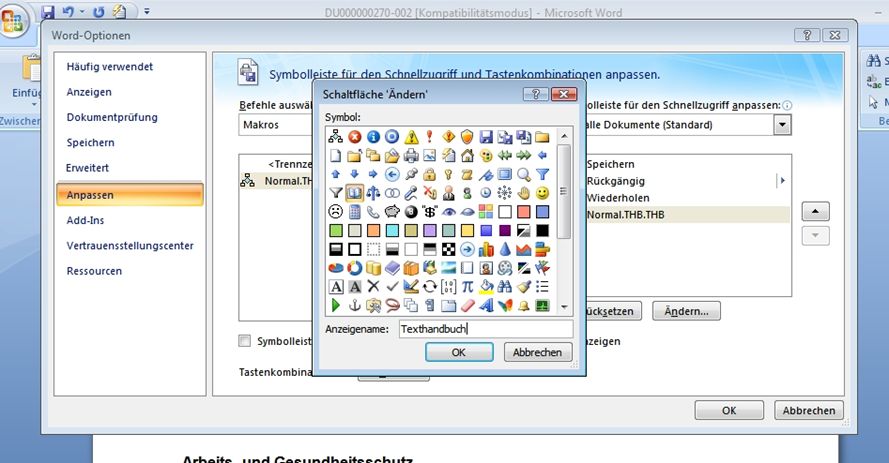Choose the pi symbol
The image size is (889, 463).
pos(467,287)
